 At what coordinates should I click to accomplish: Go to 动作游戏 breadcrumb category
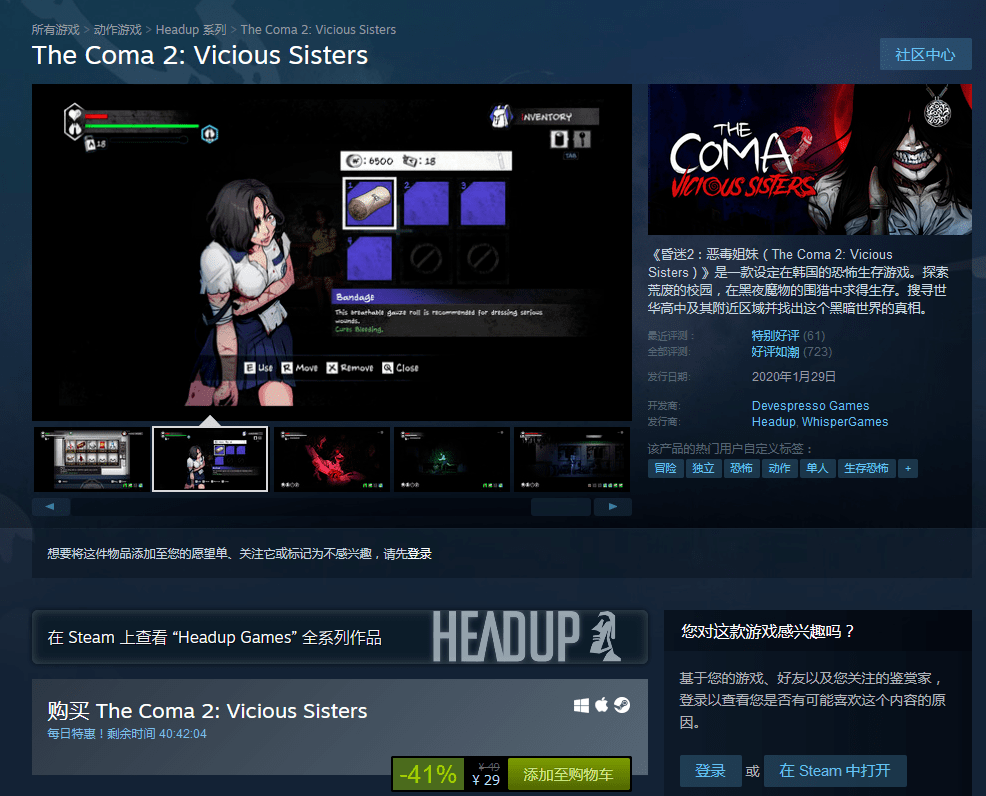[x=118, y=30]
